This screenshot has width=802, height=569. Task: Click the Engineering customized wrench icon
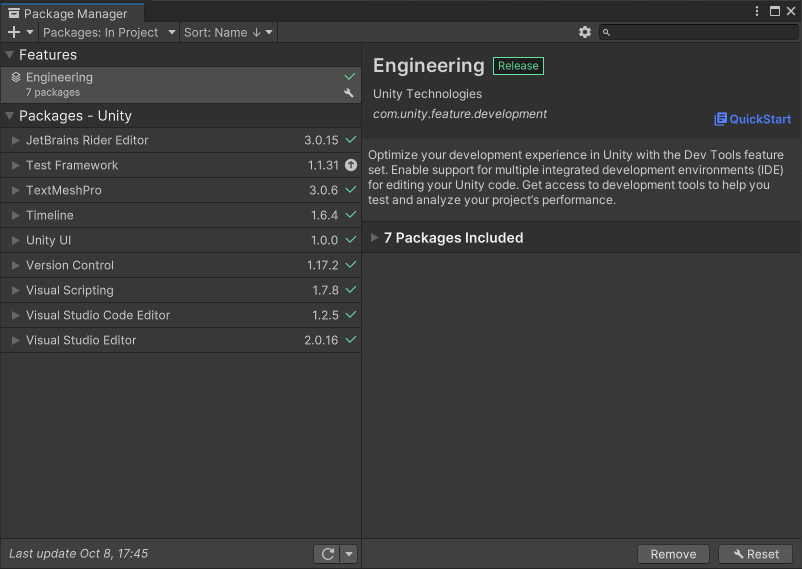point(349,93)
